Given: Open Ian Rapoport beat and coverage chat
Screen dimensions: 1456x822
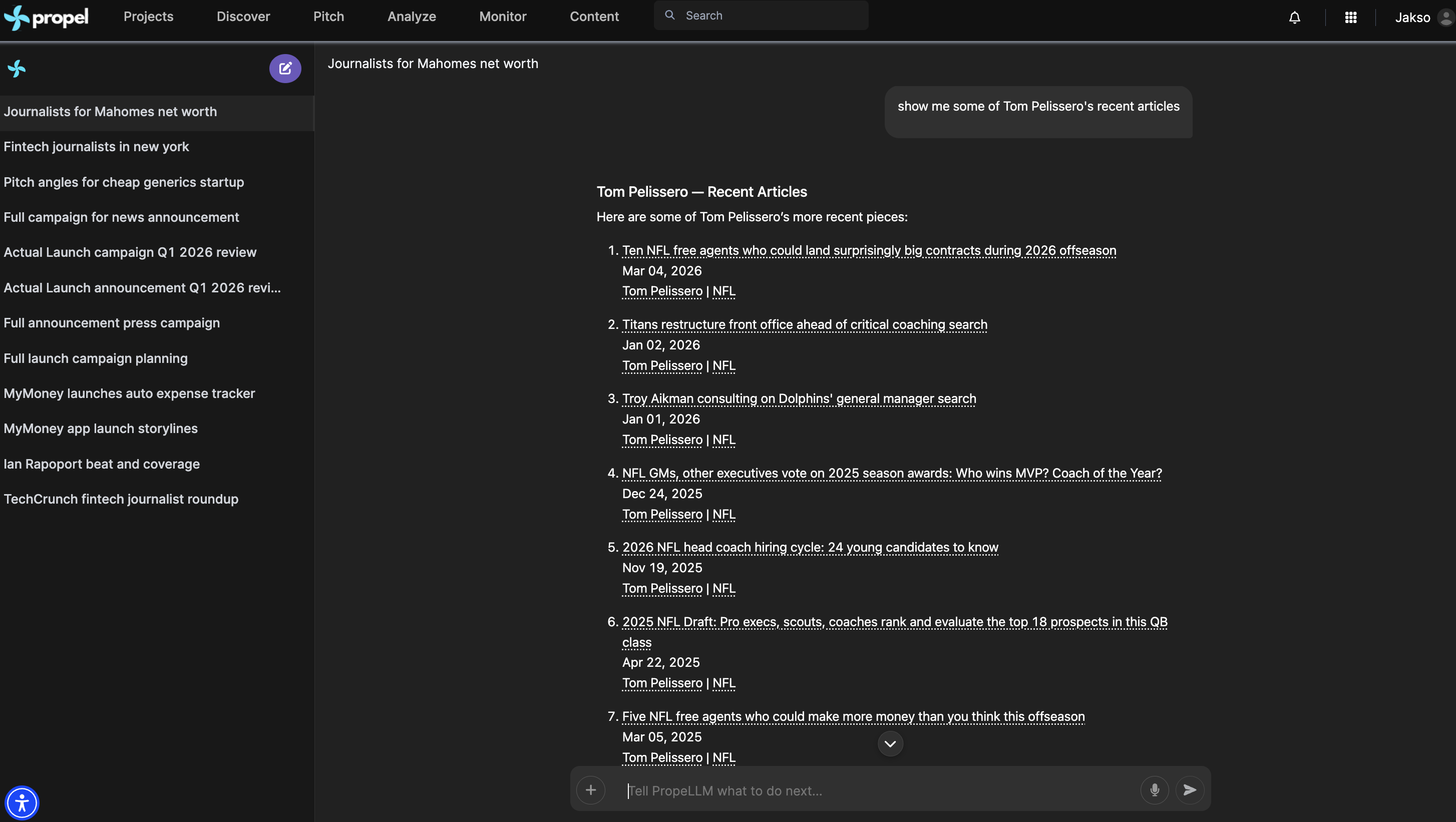Looking at the screenshot, I should pyautogui.click(x=102, y=464).
